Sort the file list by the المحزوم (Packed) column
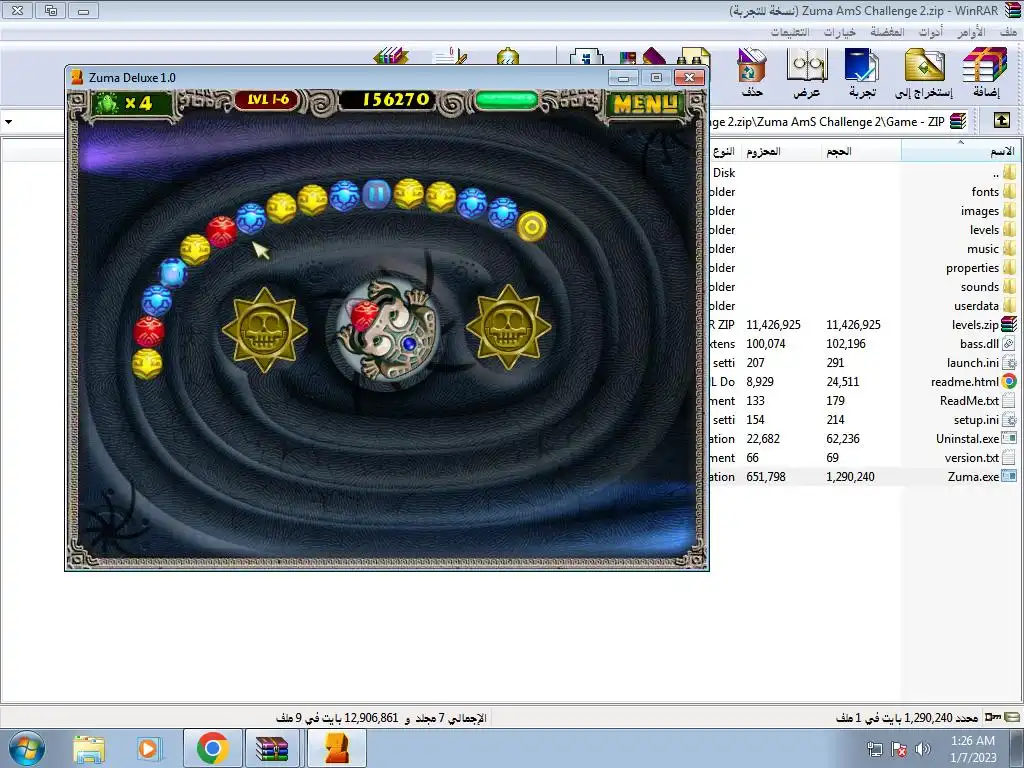 (781, 152)
